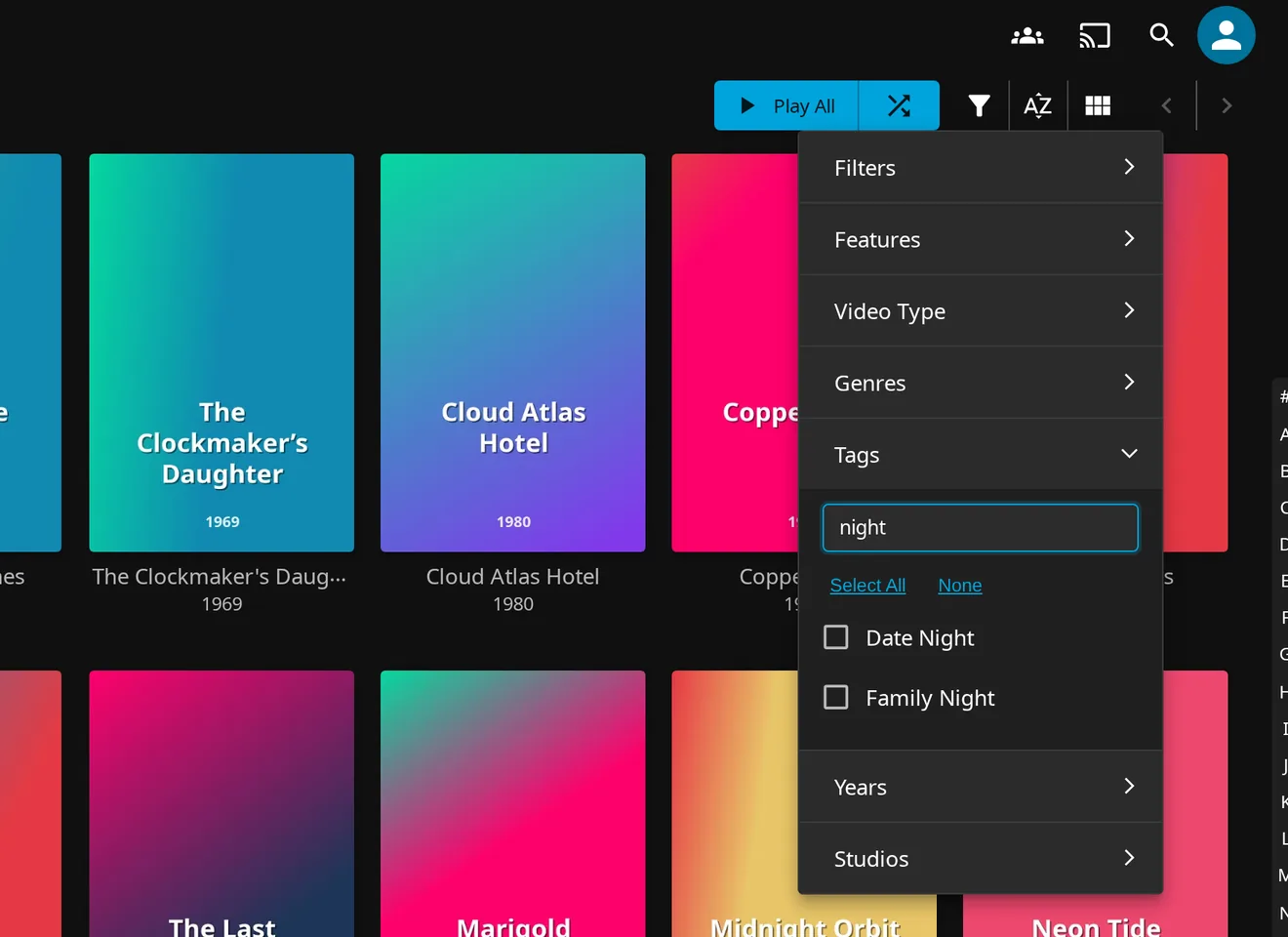The image size is (1288, 937).
Task: Collapse the Tags section
Action: [981, 455]
